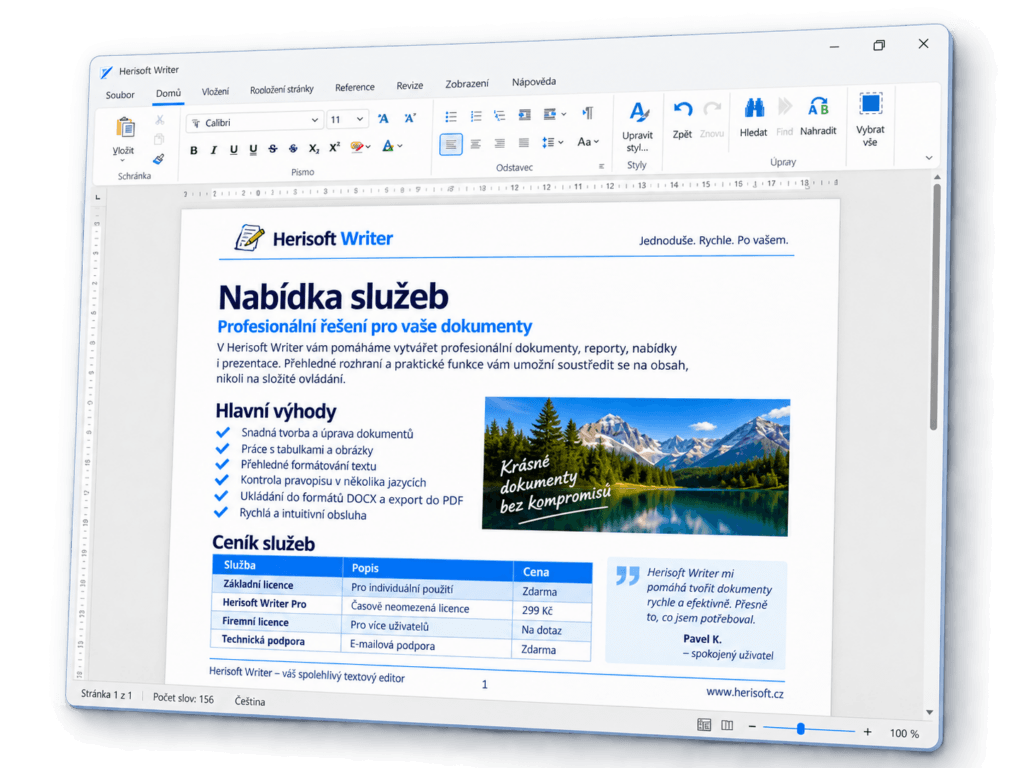The height and width of the screenshot is (768, 1024).
Task: Click the decrease indent icon
Action: pyautogui.click(x=524, y=115)
